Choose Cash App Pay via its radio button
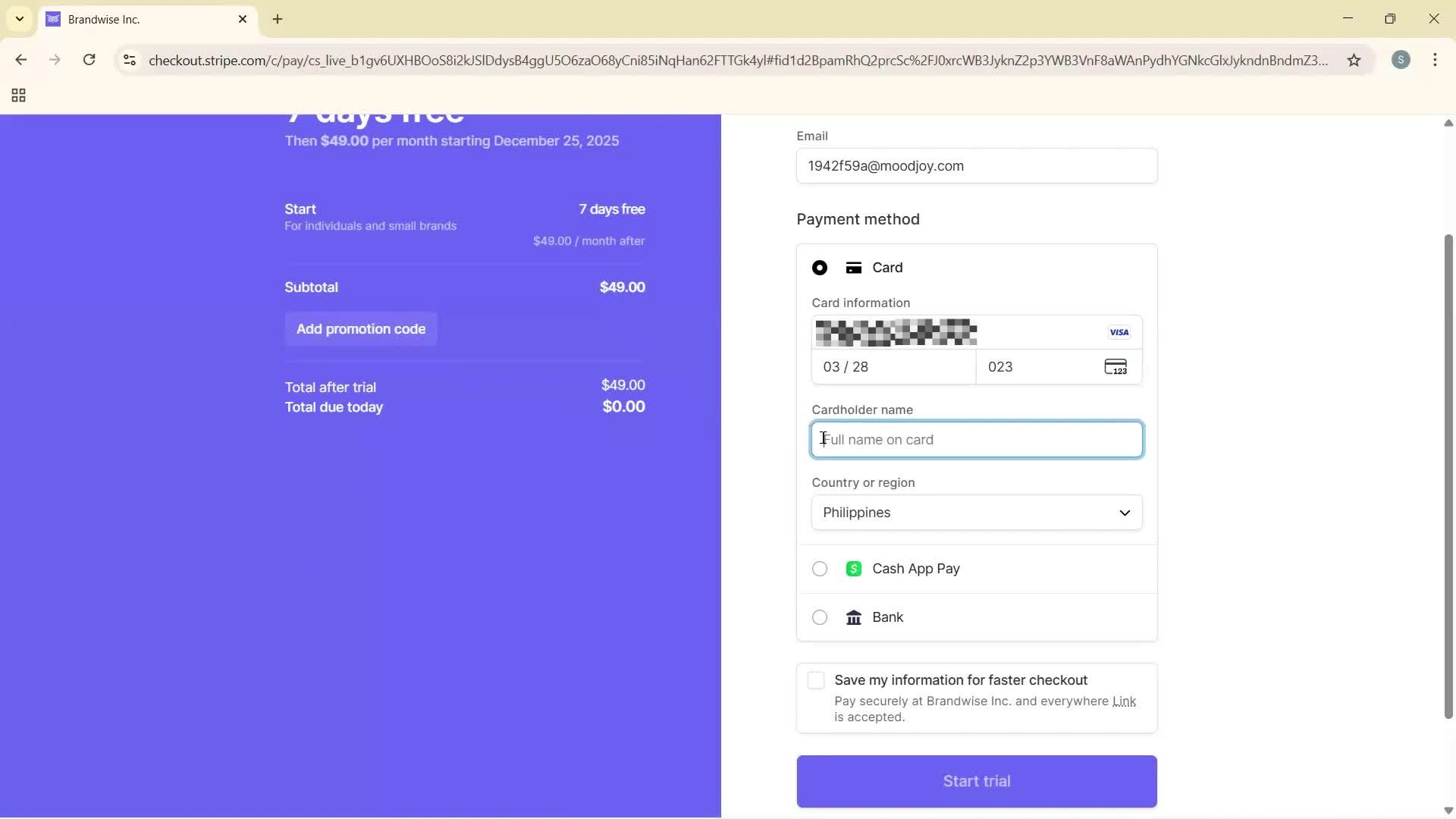The width and height of the screenshot is (1456, 819). [x=820, y=568]
